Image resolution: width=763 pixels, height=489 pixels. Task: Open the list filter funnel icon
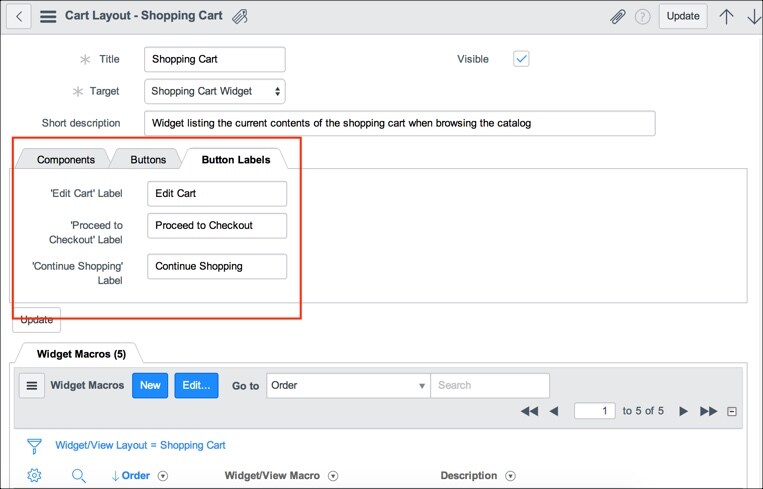tap(34, 446)
